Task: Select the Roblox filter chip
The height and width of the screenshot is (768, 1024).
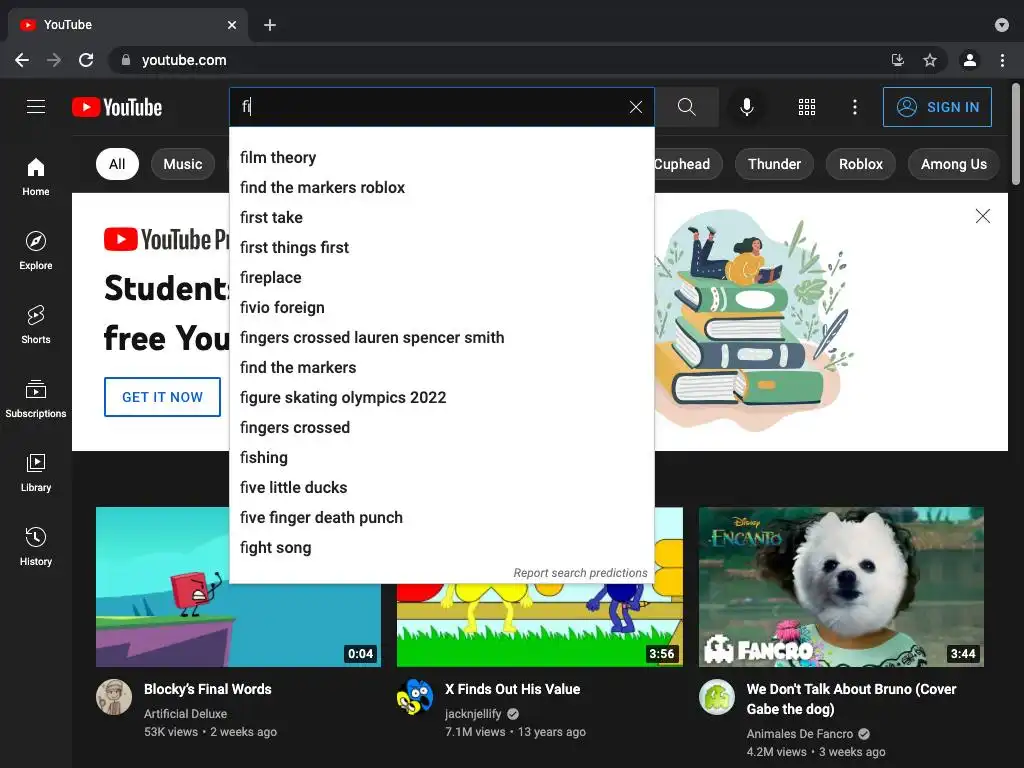Action: pos(861,164)
